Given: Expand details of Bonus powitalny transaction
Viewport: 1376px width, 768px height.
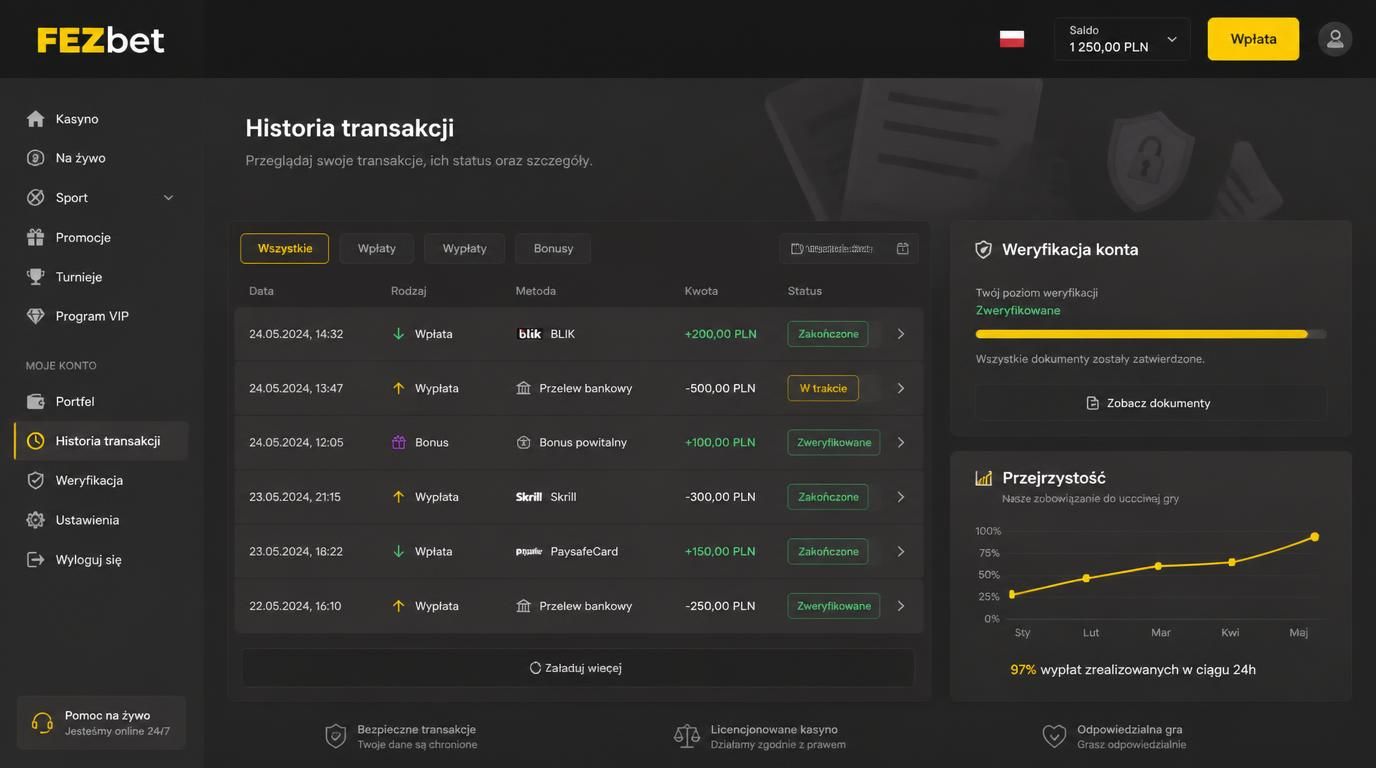Looking at the screenshot, I should pyautogui.click(x=901, y=442).
